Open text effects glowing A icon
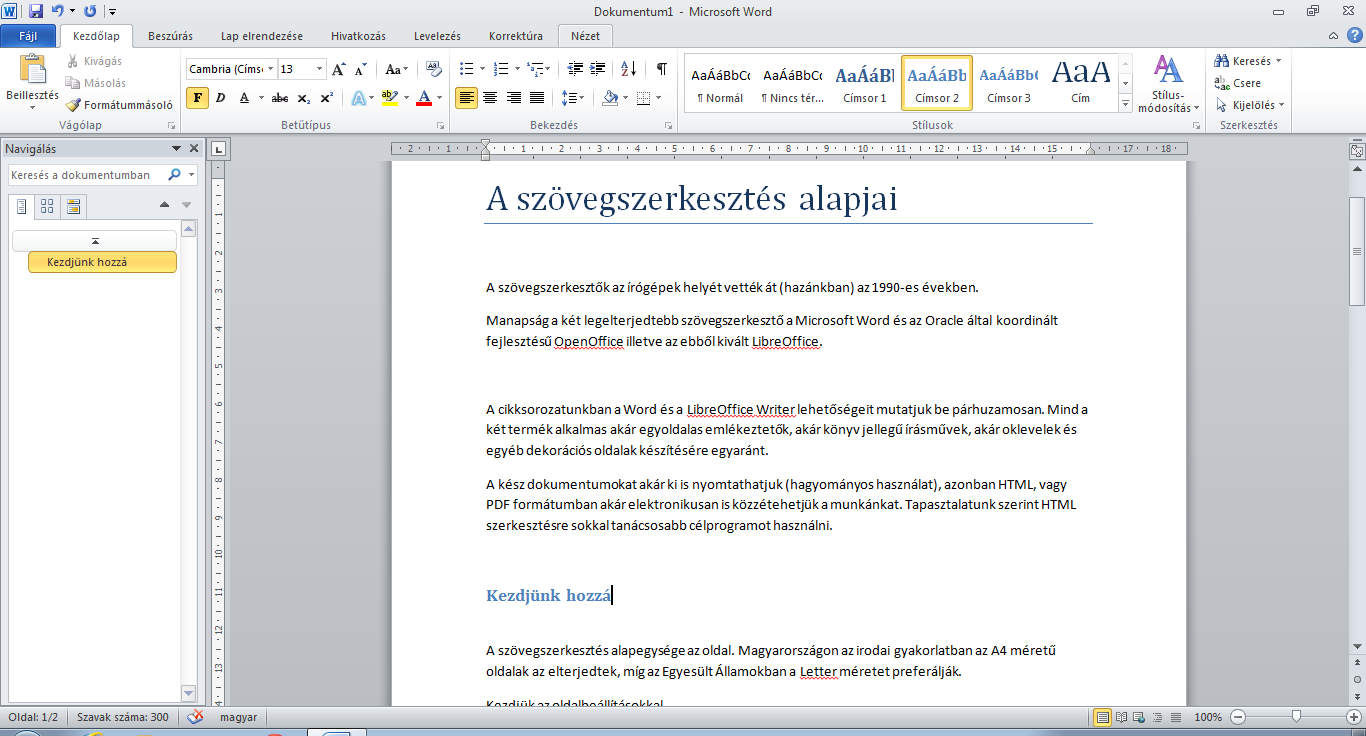 357,98
